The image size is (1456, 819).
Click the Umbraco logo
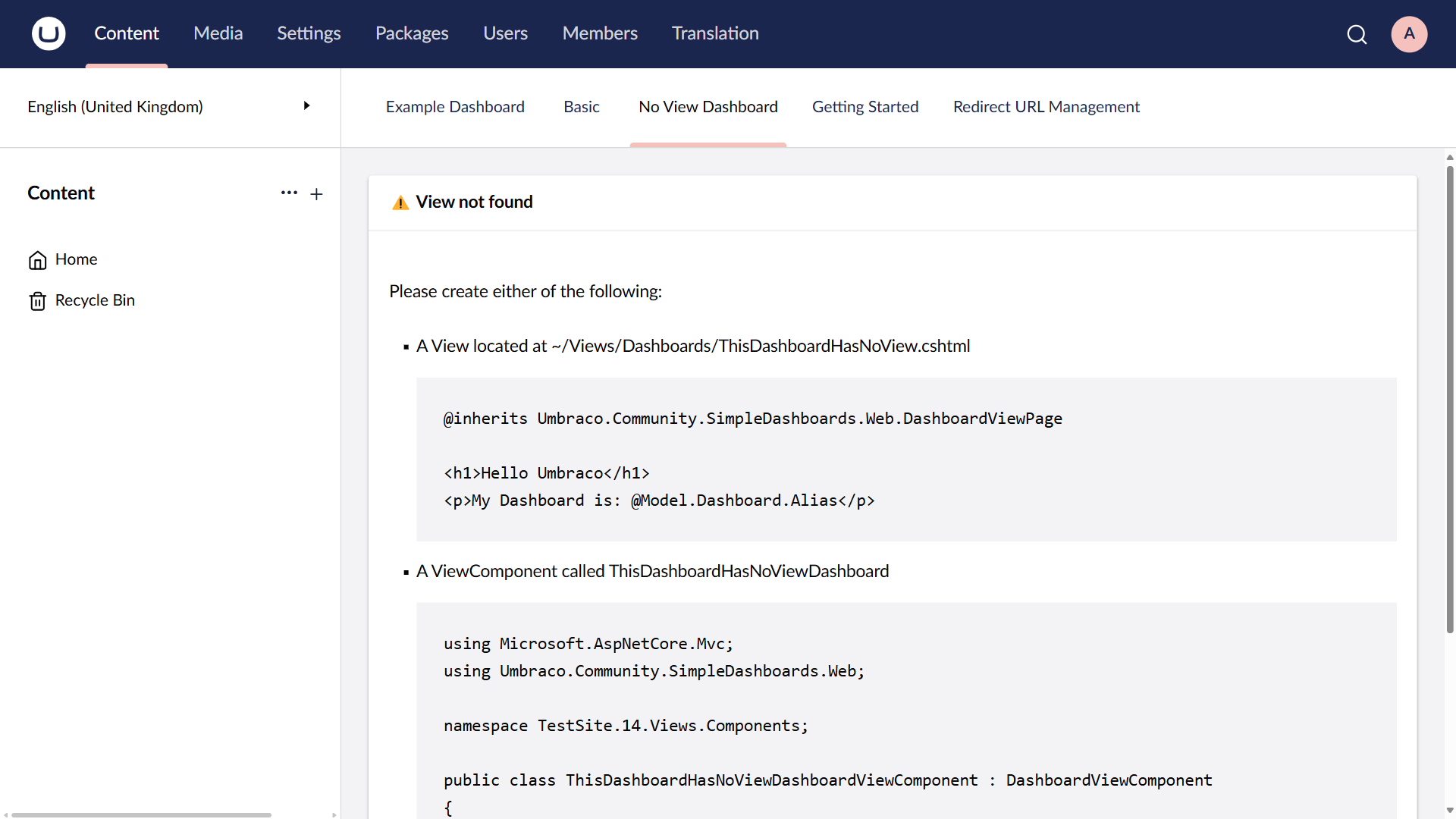48,33
